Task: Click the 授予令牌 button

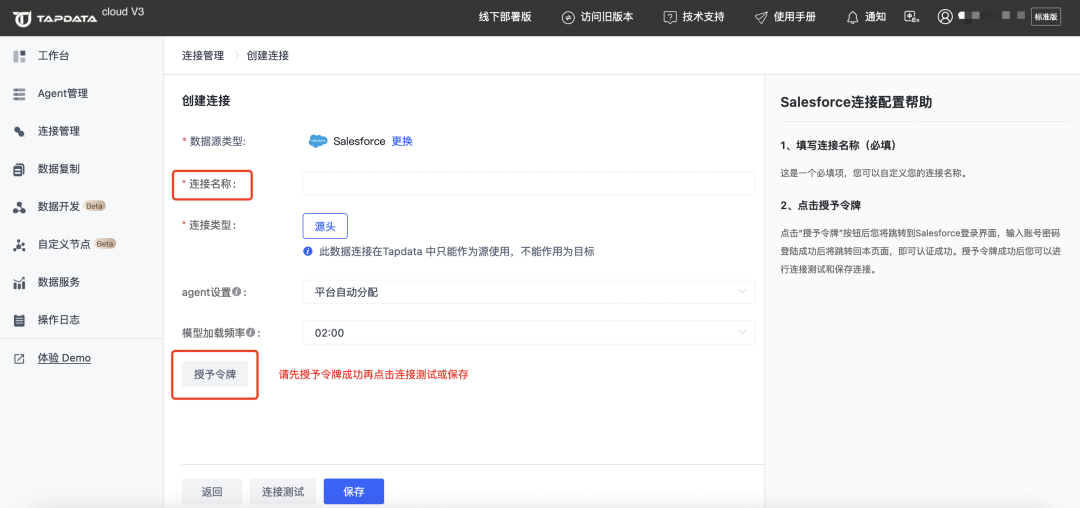Action: click(215, 375)
